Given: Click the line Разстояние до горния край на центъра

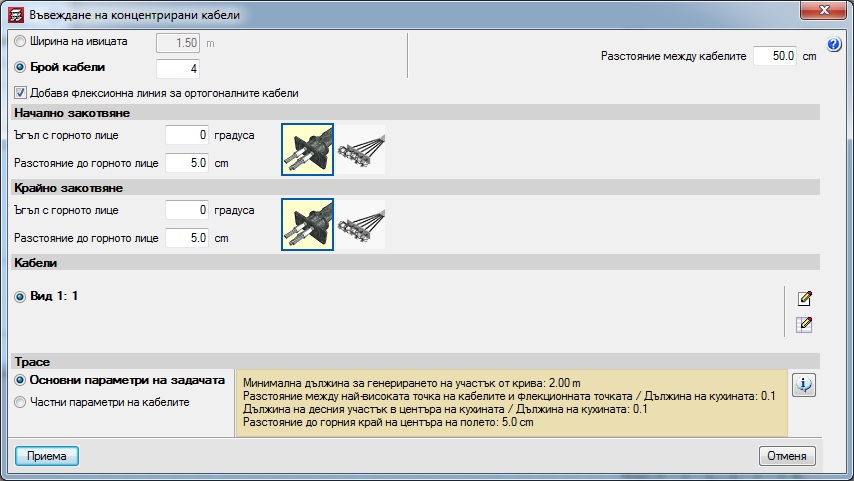Looking at the screenshot, I should pos(388,422).
